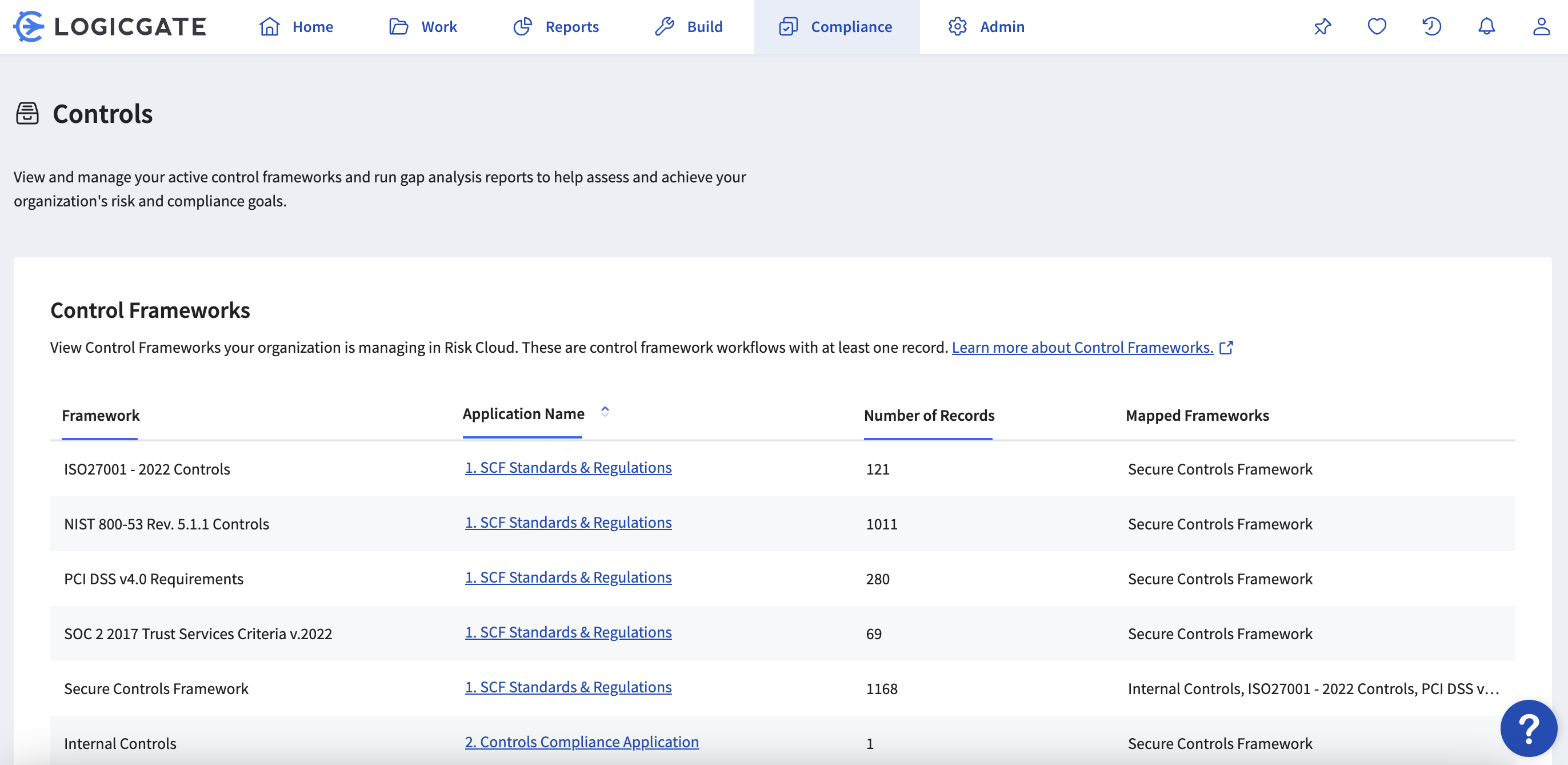Open the help question mark button
Viewport: 1568px width, 765px height.
1529,727
